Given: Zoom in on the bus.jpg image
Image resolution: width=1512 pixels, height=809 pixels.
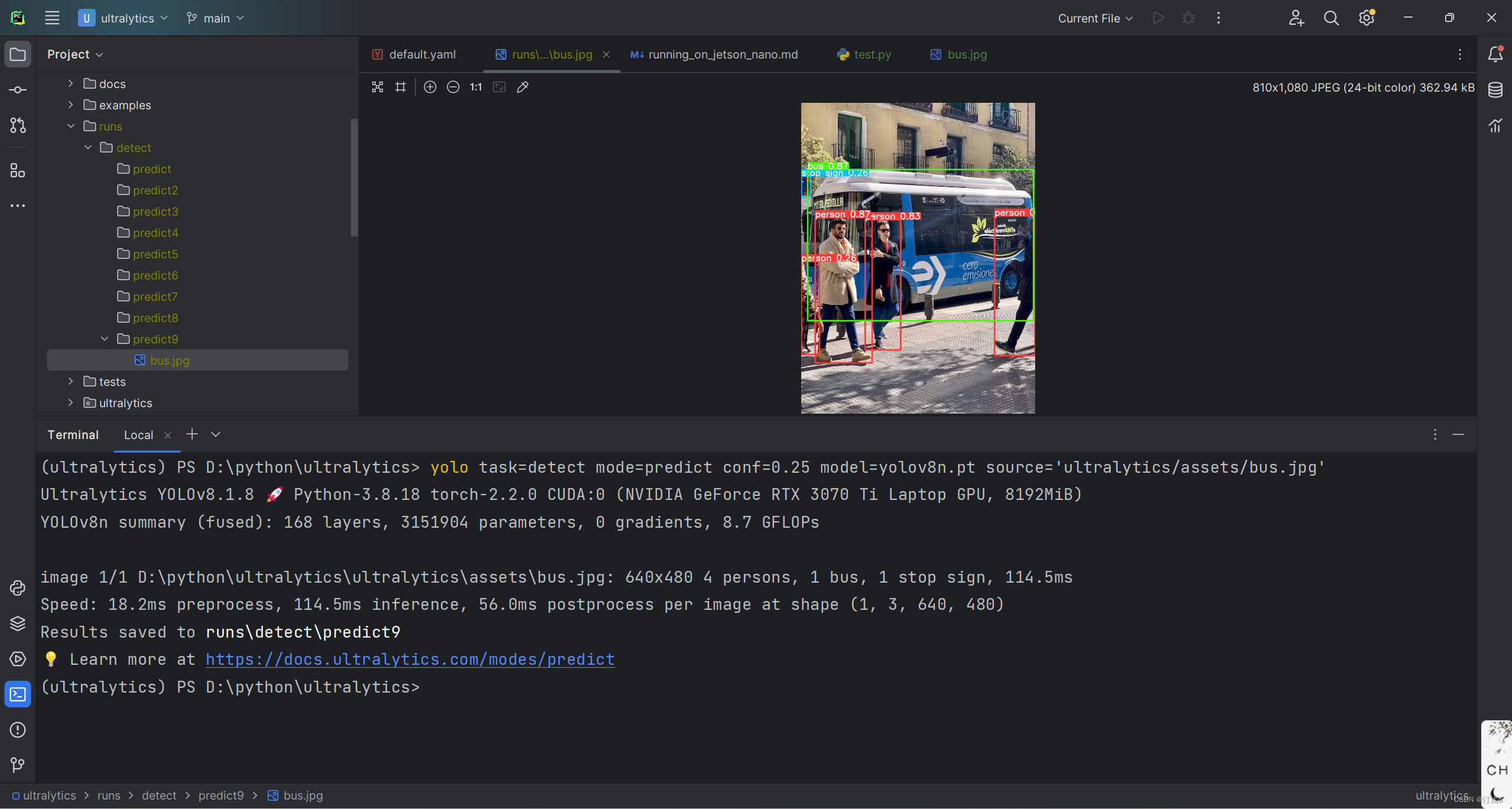Looking at the screenshot, I should point(430,87).
